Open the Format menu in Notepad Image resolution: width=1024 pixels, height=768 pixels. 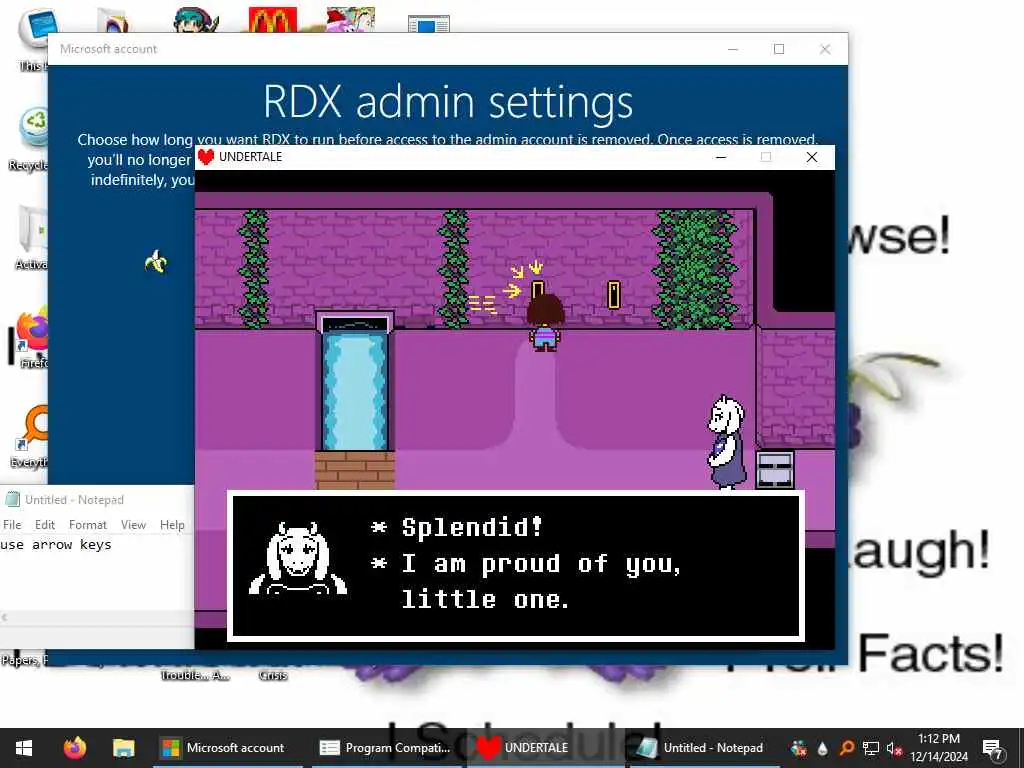(x=88, y=525)
